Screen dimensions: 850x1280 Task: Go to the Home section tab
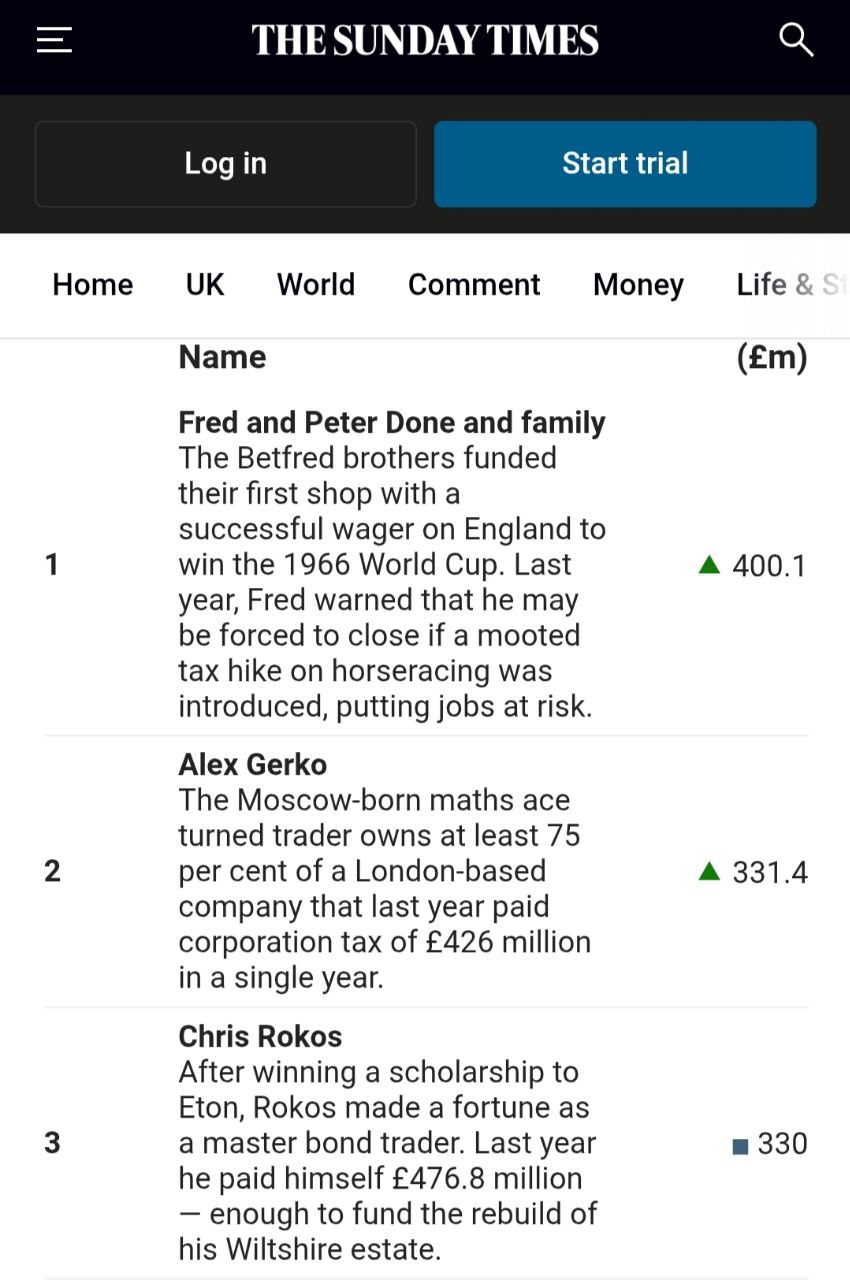(92, 285)
